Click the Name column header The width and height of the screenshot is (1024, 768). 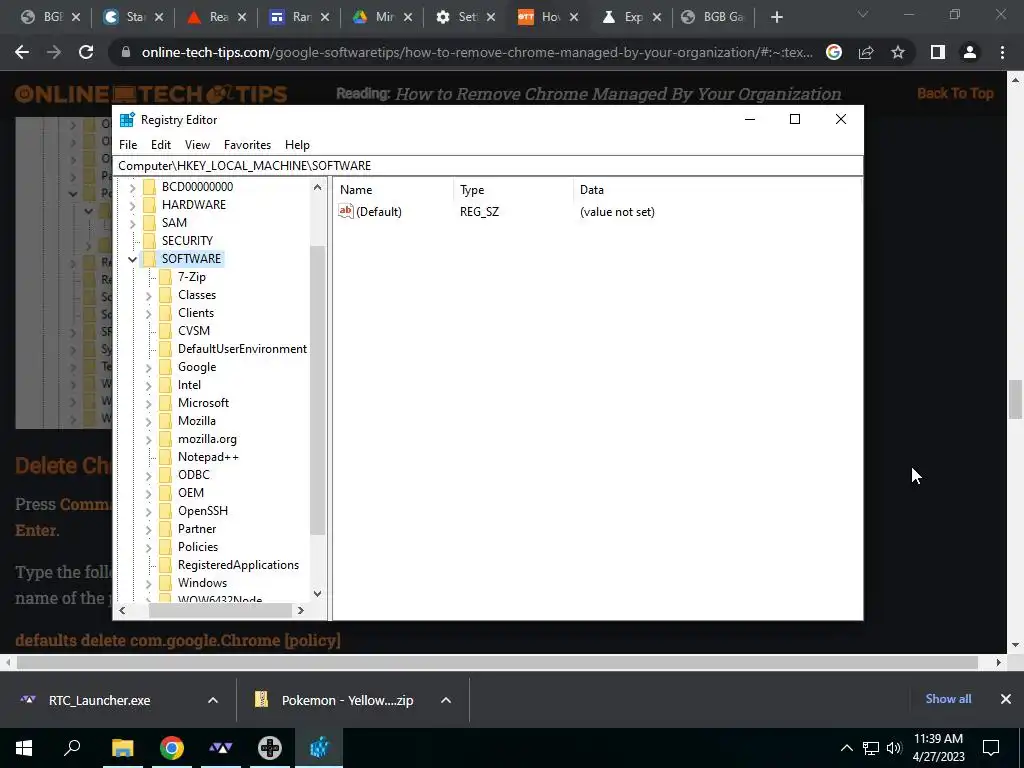(394, 190)
